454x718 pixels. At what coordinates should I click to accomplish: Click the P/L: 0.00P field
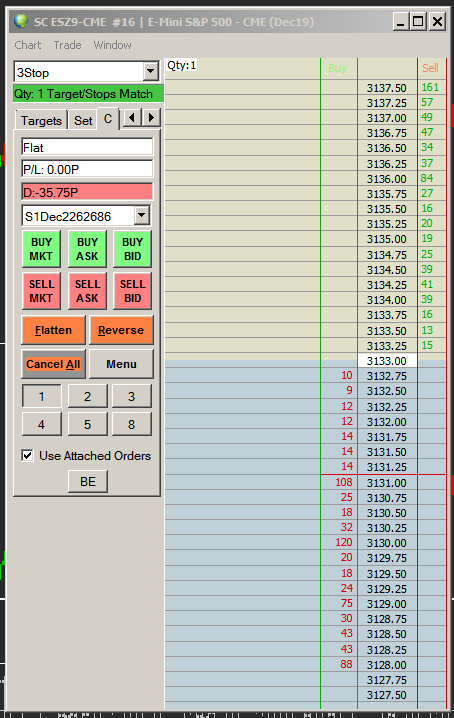87,169
